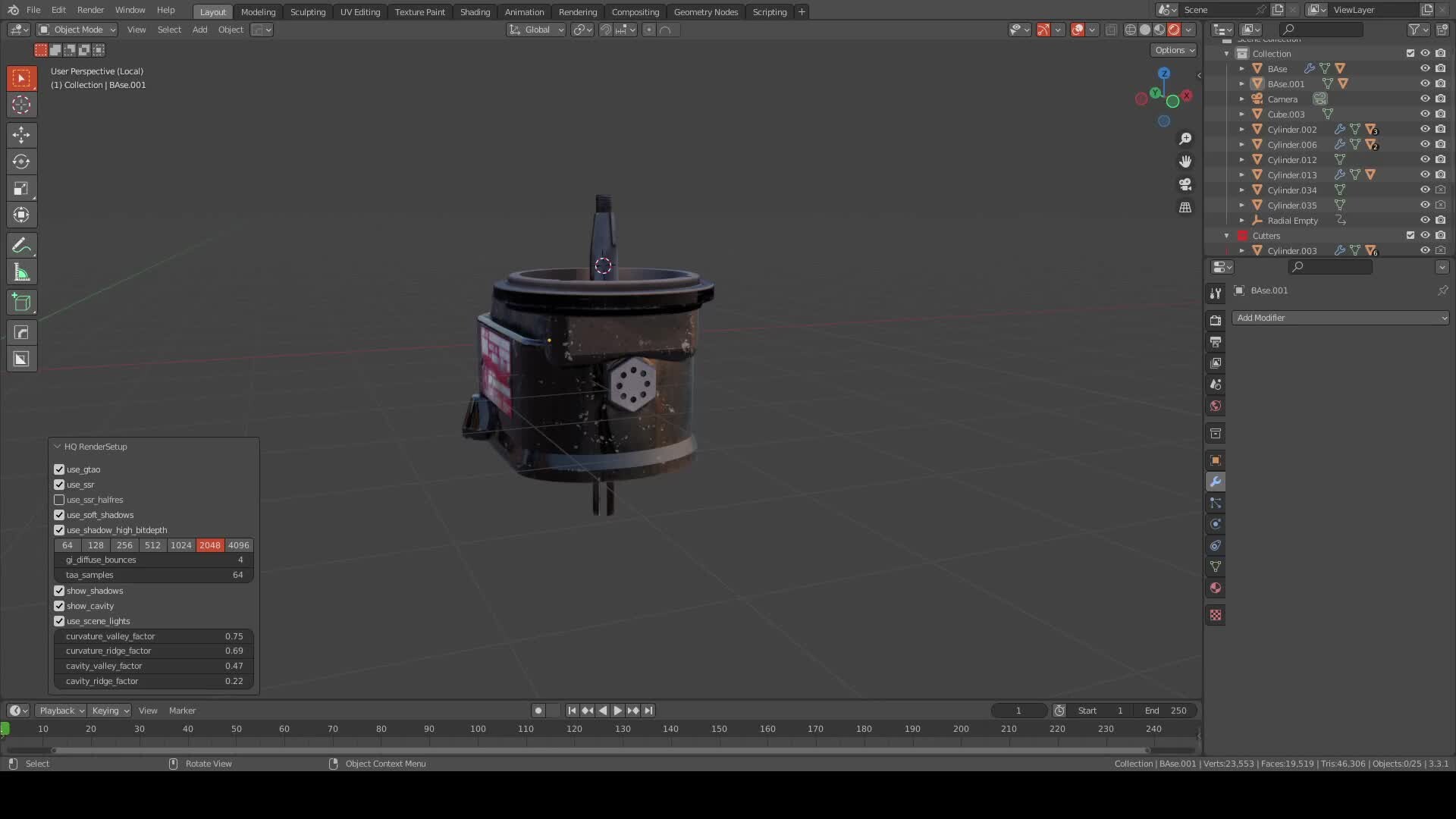Open the Render Properties tab

tap(1216, 319)
